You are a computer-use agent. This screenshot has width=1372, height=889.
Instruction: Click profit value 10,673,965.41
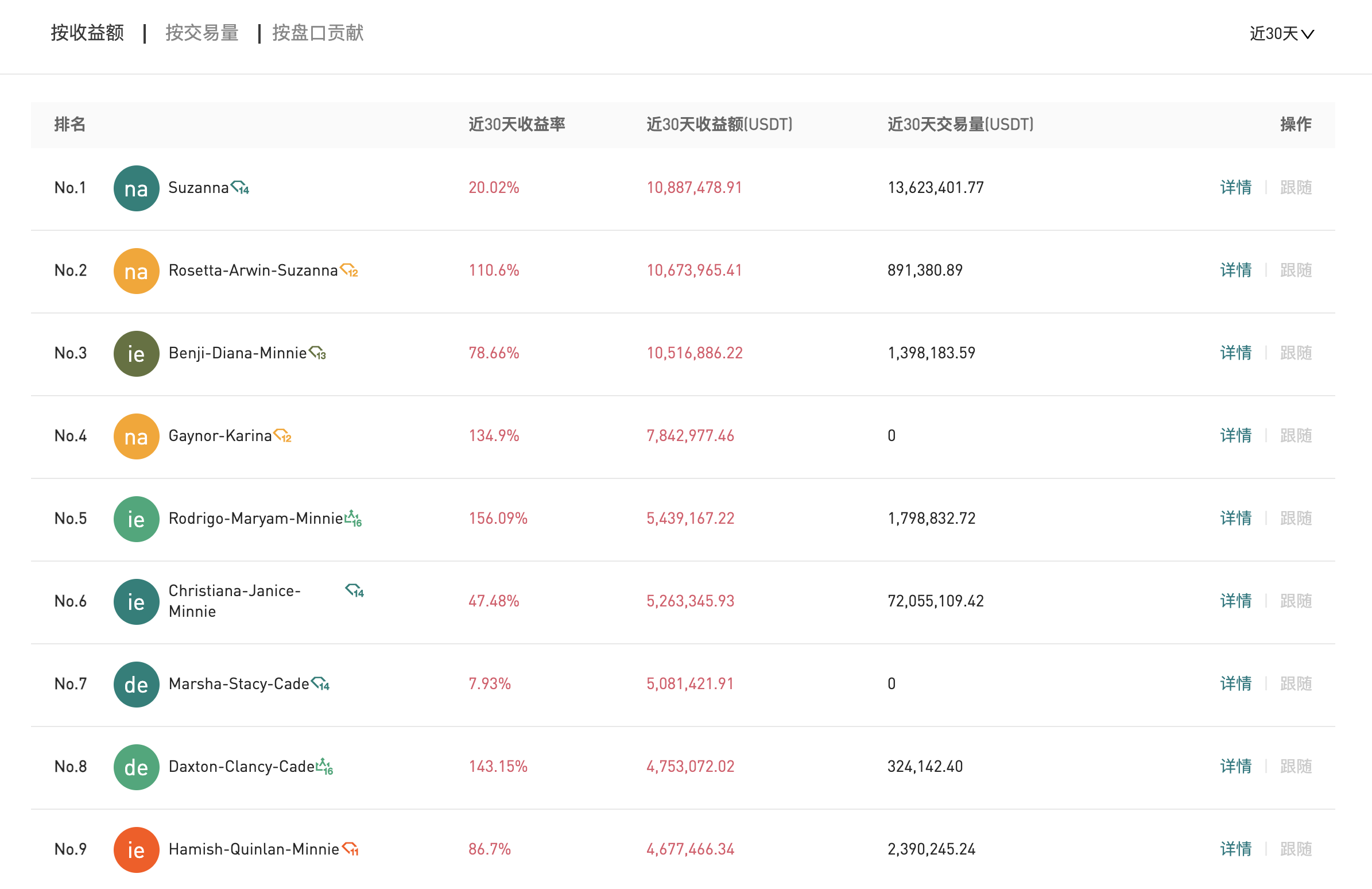pos(694,270)
